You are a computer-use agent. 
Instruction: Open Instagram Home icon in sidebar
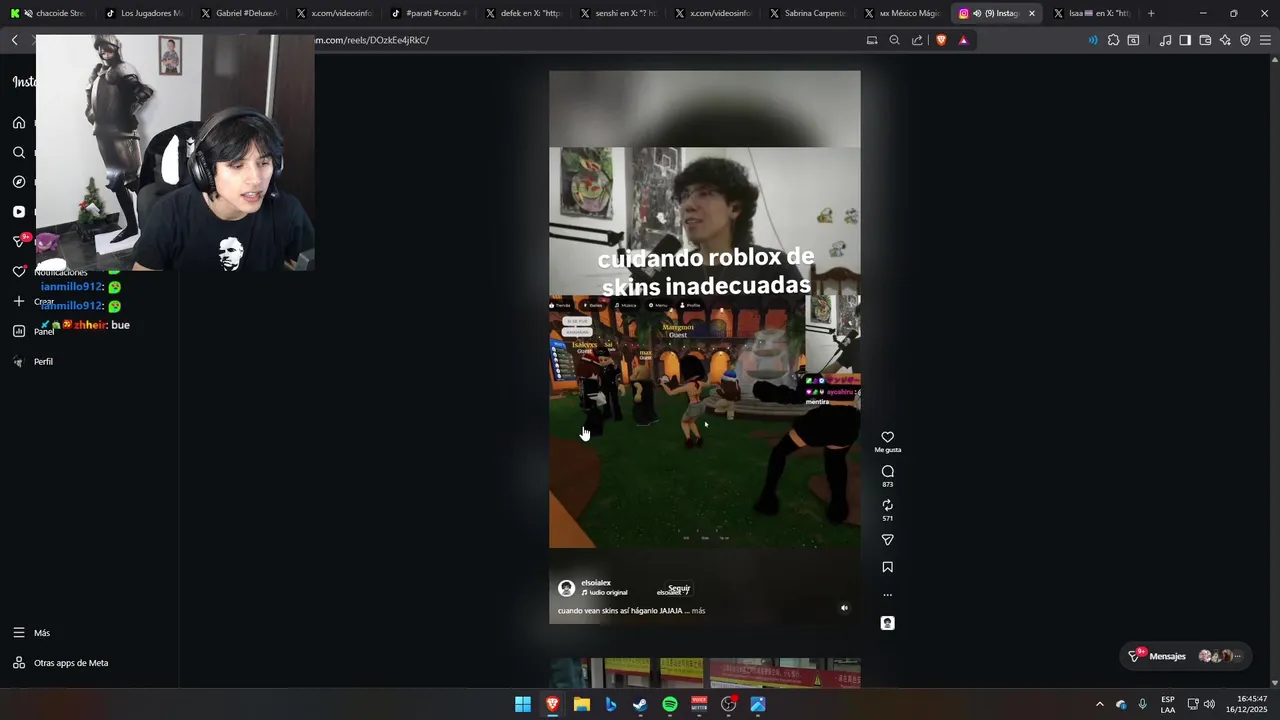point(18,122)
